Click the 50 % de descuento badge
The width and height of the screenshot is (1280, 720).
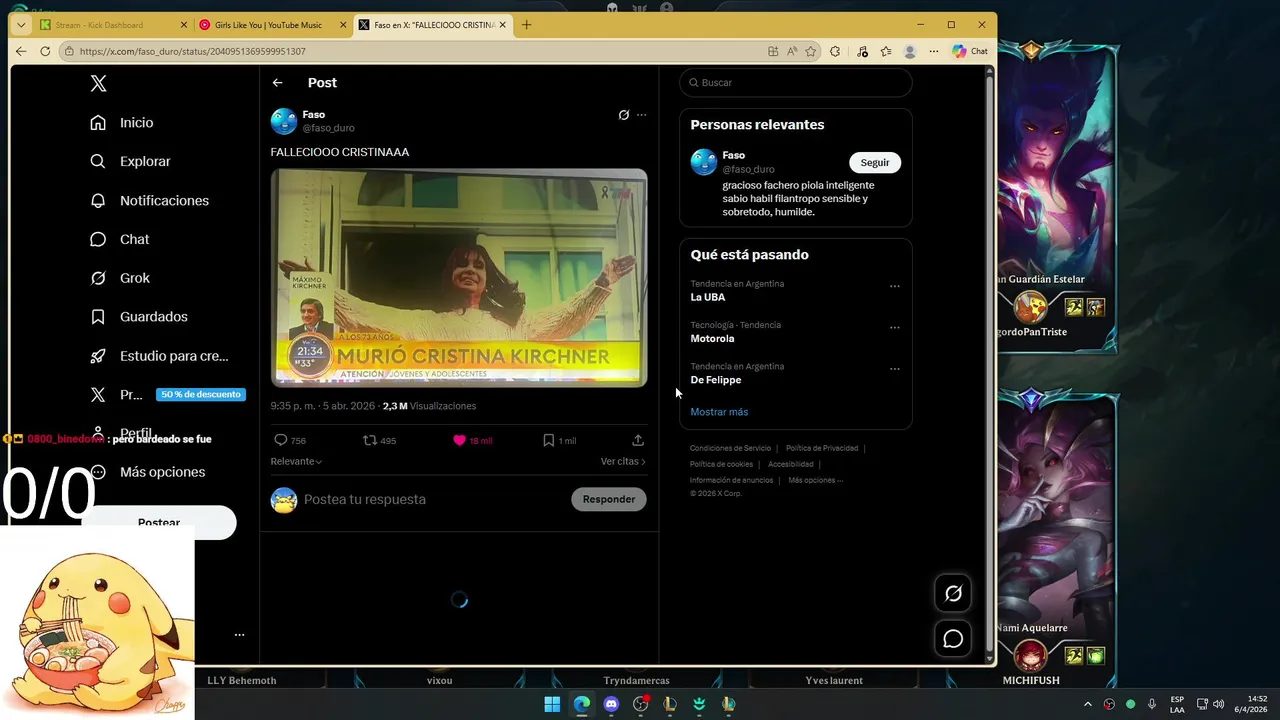(201, 394)
